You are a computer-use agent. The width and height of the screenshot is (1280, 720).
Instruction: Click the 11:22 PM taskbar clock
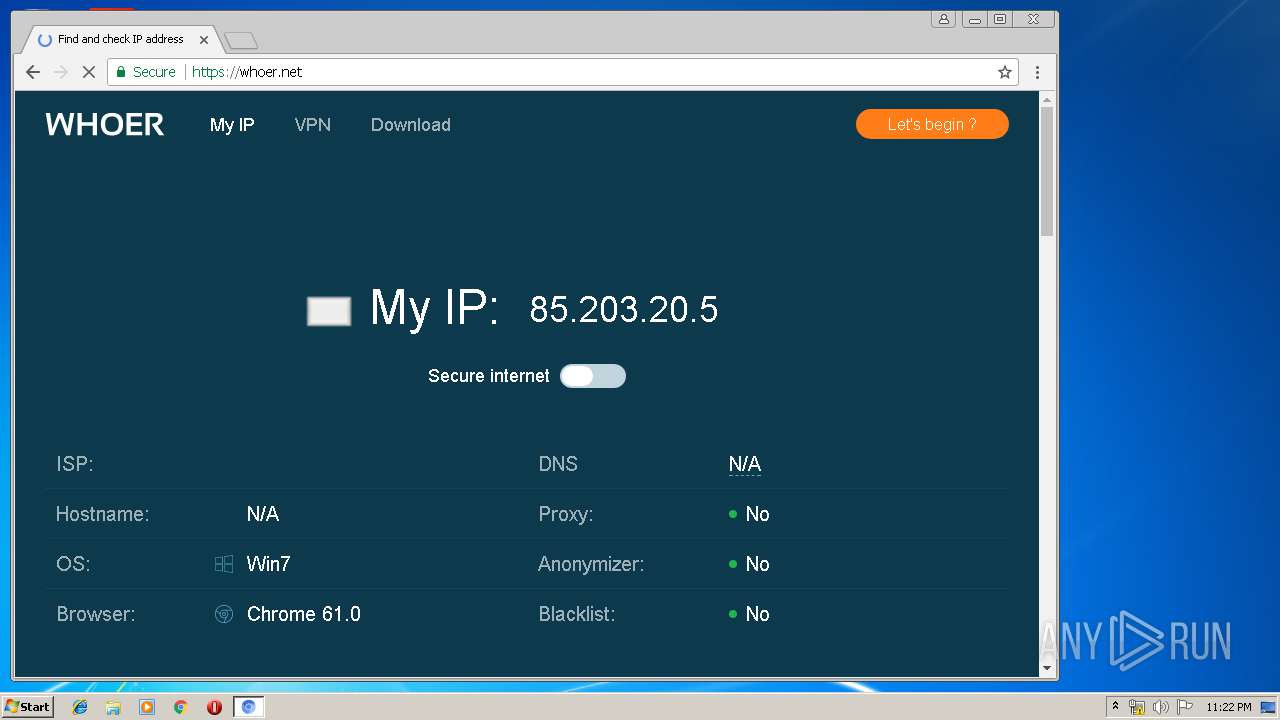click(1228, 707)
